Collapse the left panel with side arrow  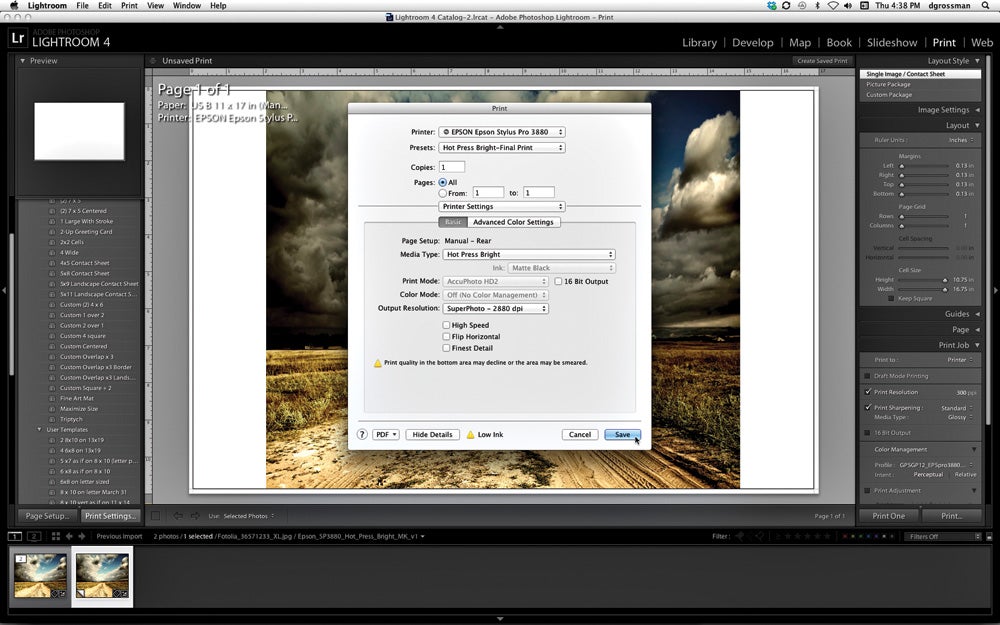(4, 290)
